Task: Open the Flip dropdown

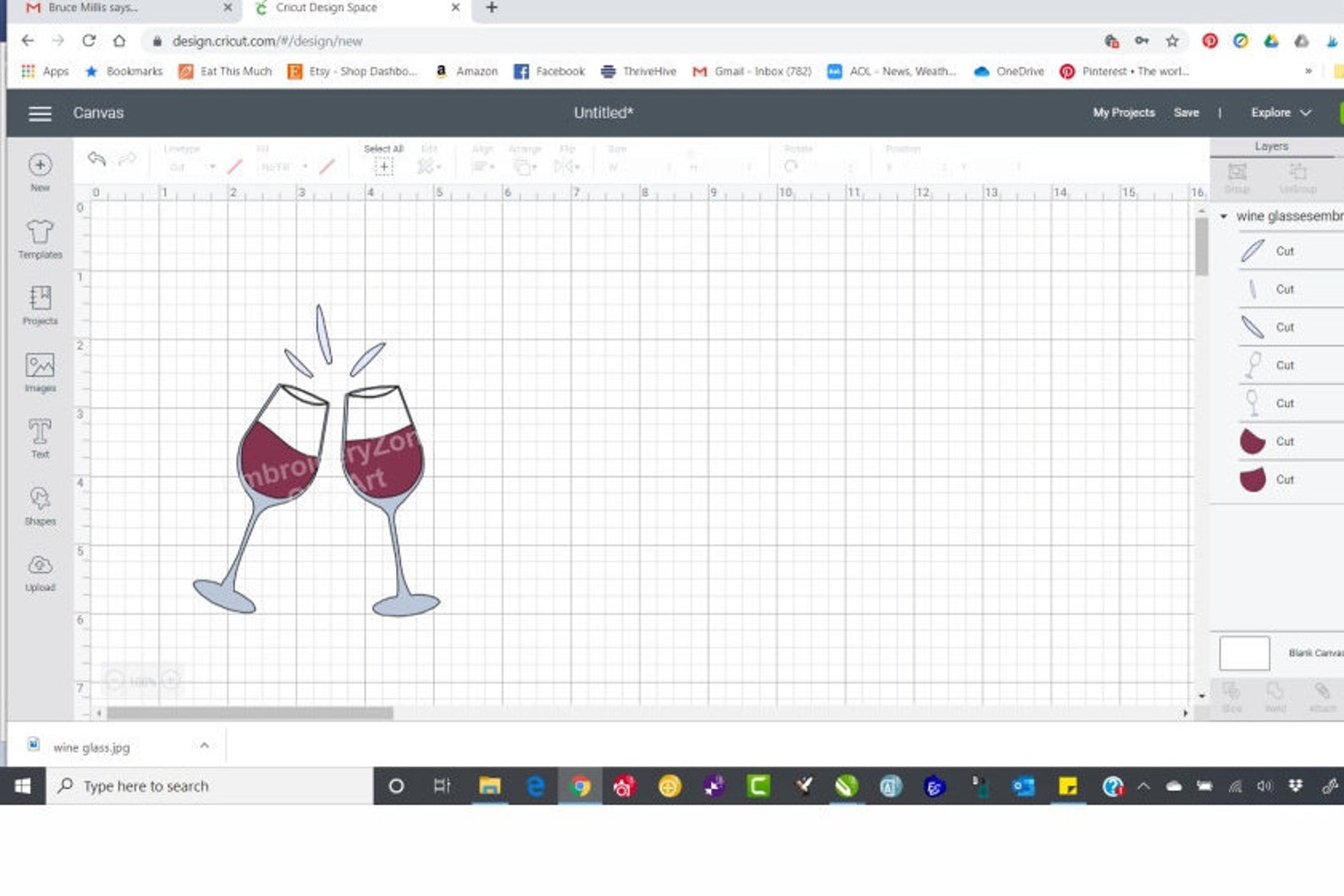Action: coord(567,167)
